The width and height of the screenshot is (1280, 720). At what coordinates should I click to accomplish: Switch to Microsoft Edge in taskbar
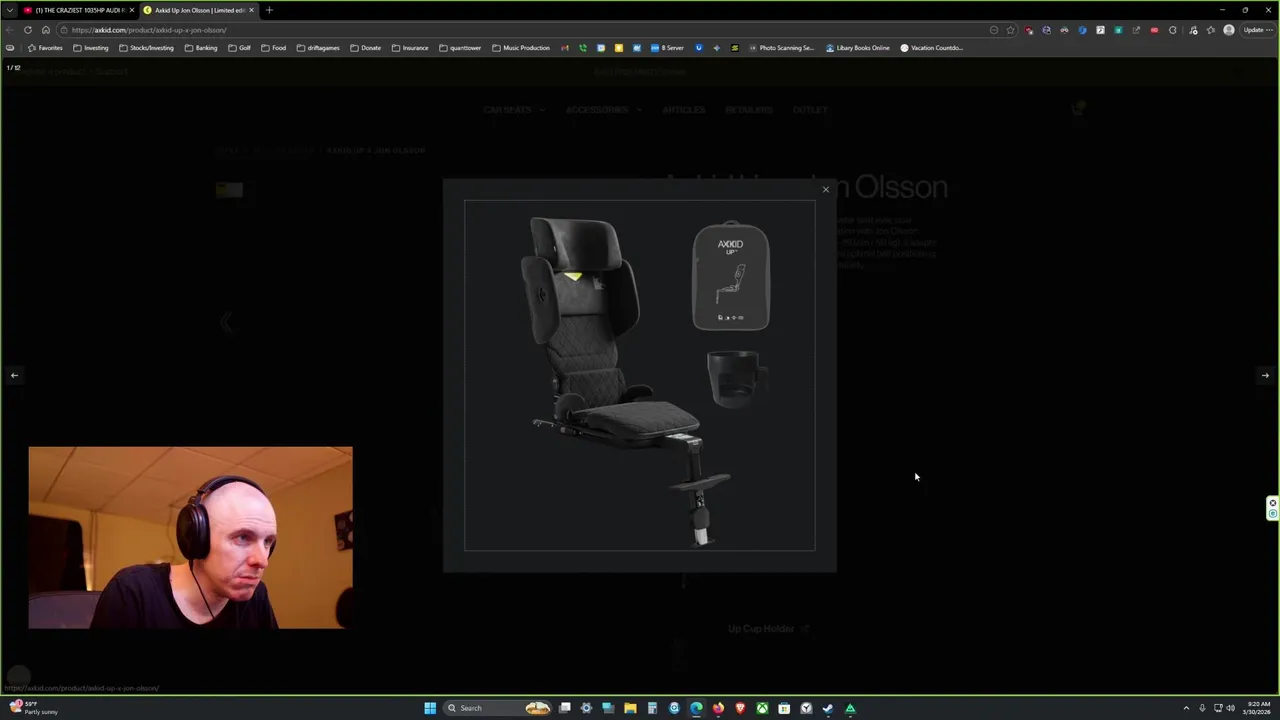pyautogui.click(x=696, y=708)
